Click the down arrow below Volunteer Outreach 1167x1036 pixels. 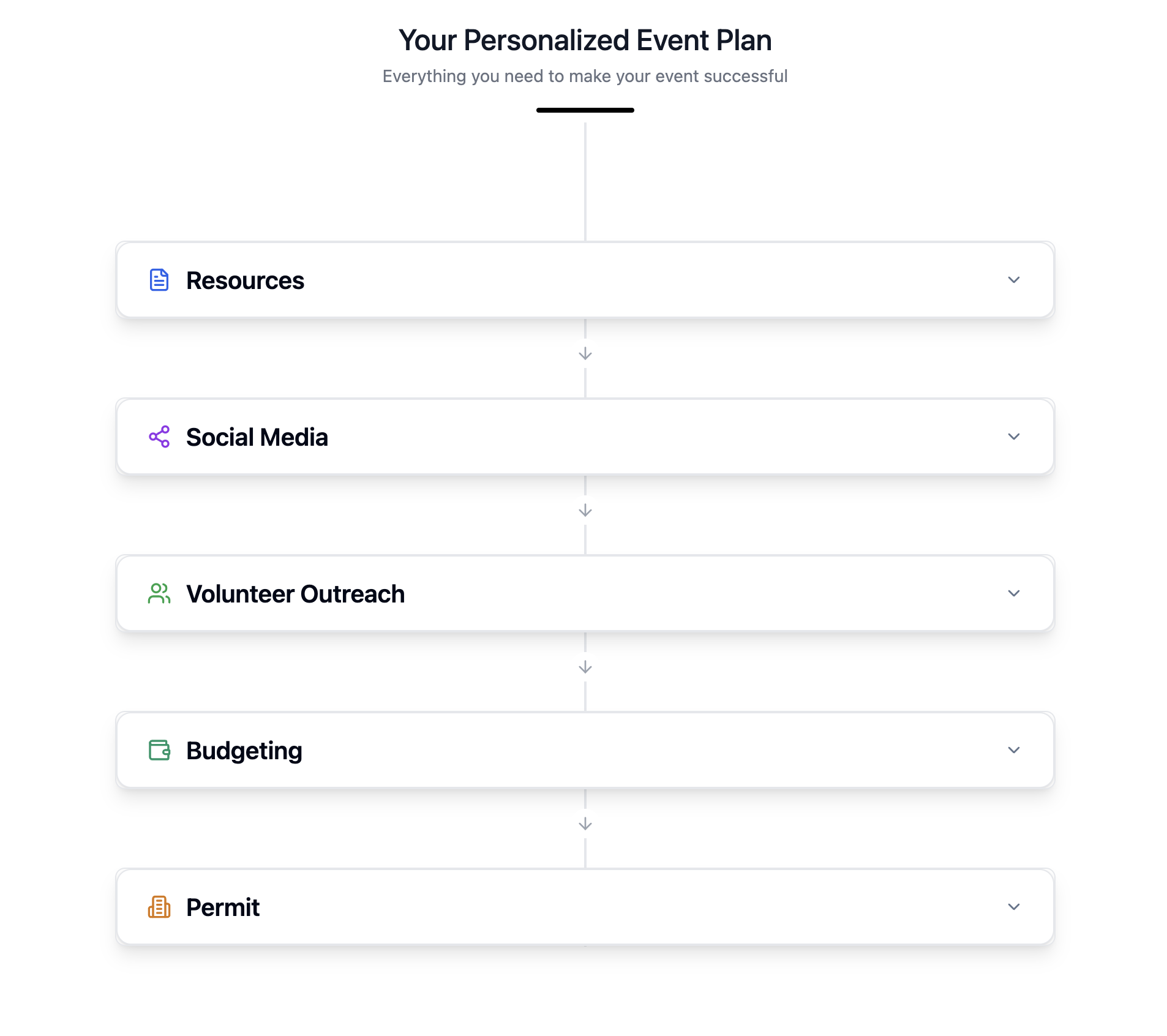pos(585,667)
